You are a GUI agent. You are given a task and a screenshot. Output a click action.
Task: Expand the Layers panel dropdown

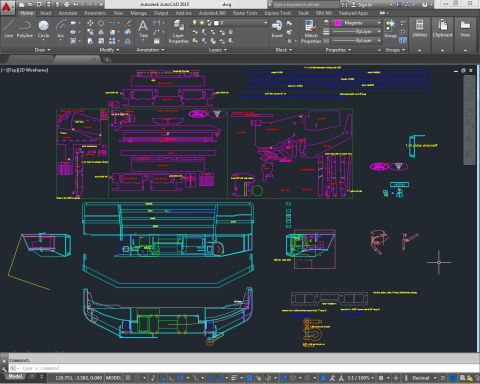pyautogui.click(x=218, y=50)
